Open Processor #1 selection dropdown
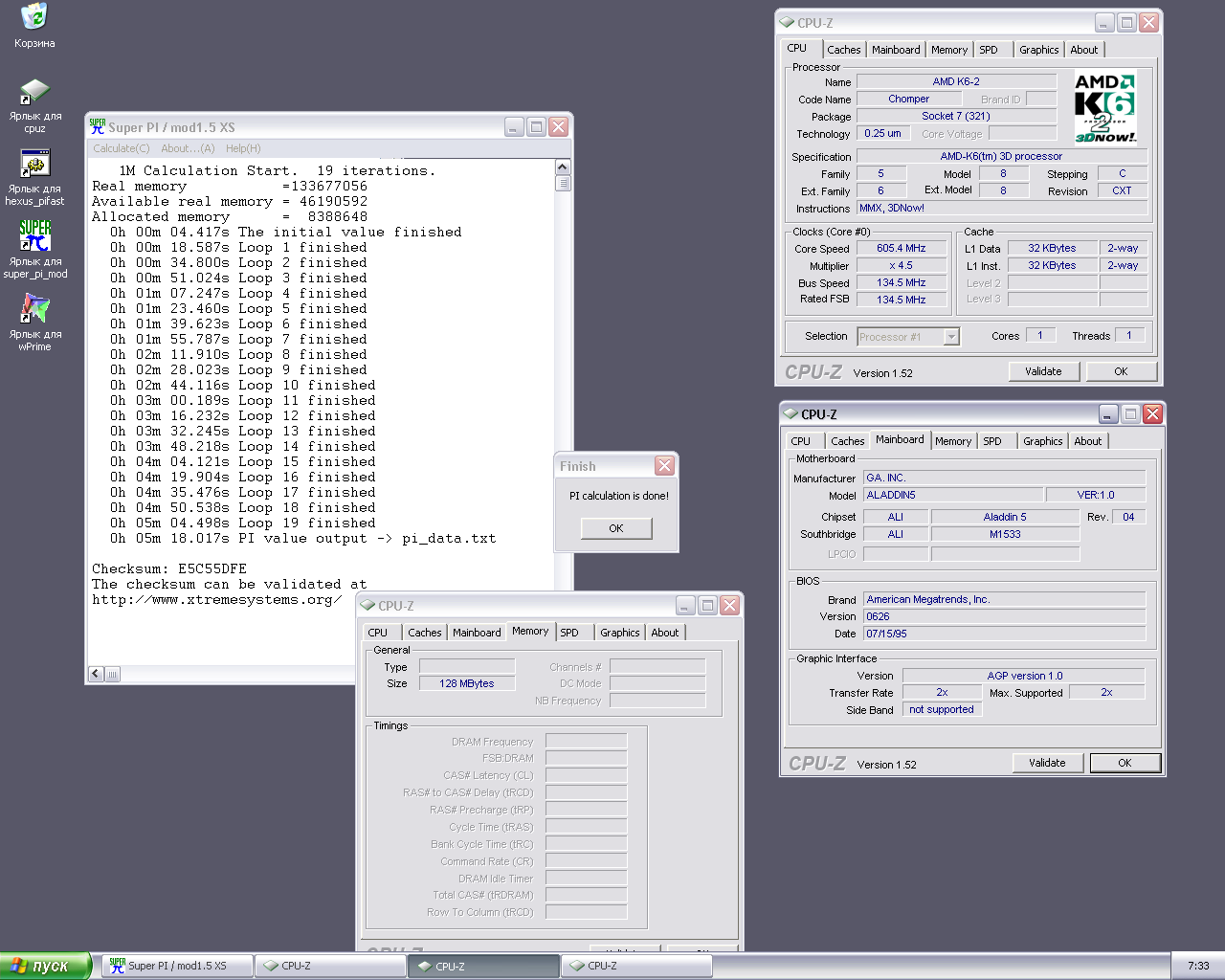The width and height of the screenshot is (1225, 980). coord(908,336)
